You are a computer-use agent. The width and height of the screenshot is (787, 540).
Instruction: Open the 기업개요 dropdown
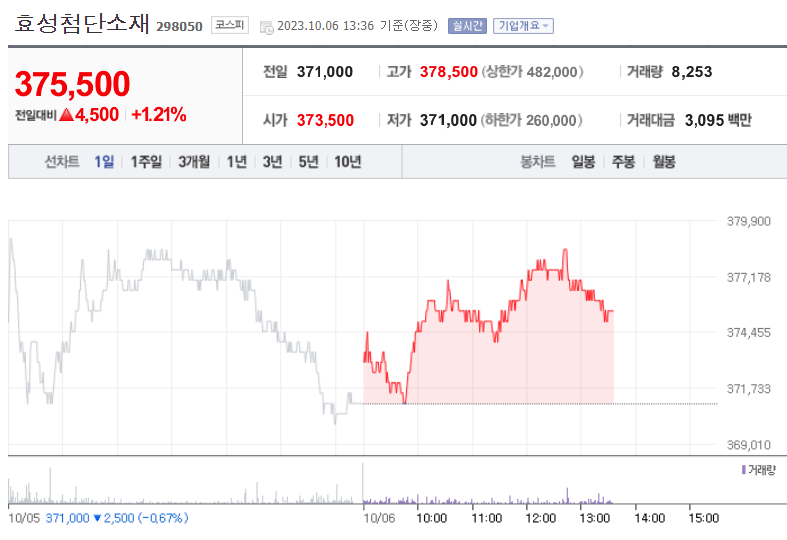[x=523, y=26]
